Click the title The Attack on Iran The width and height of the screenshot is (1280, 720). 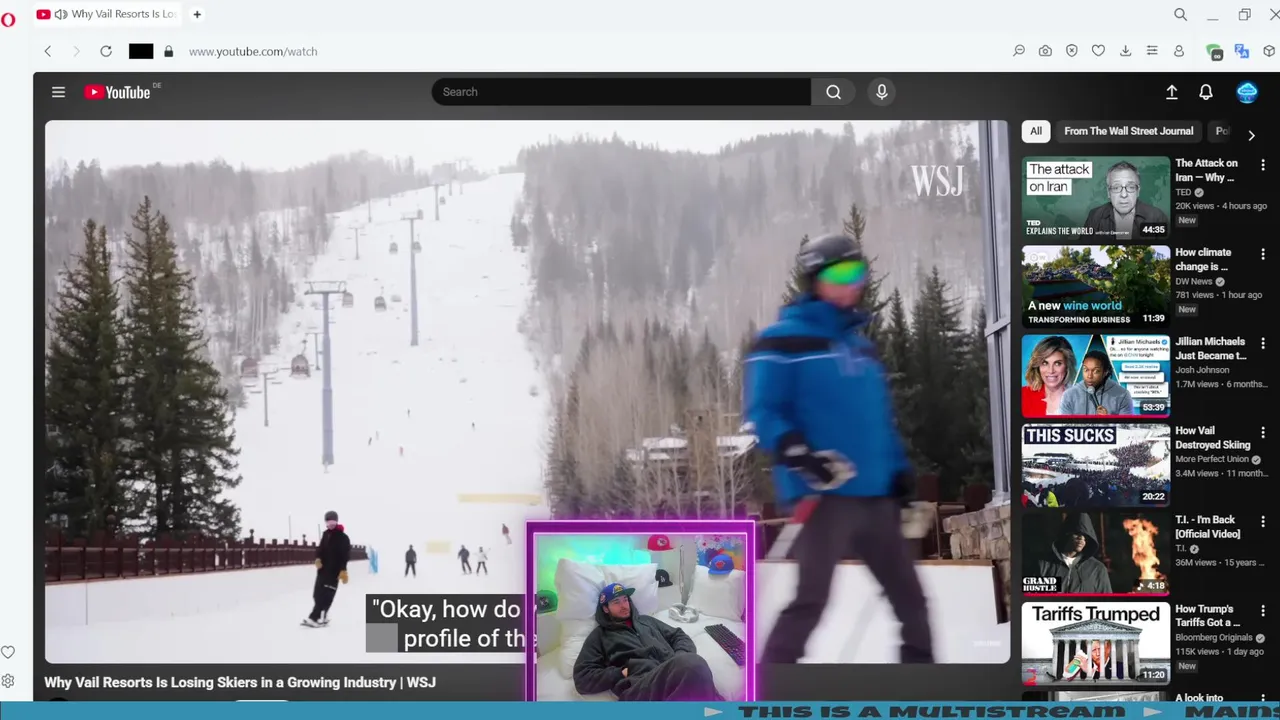click(1206, 170)
